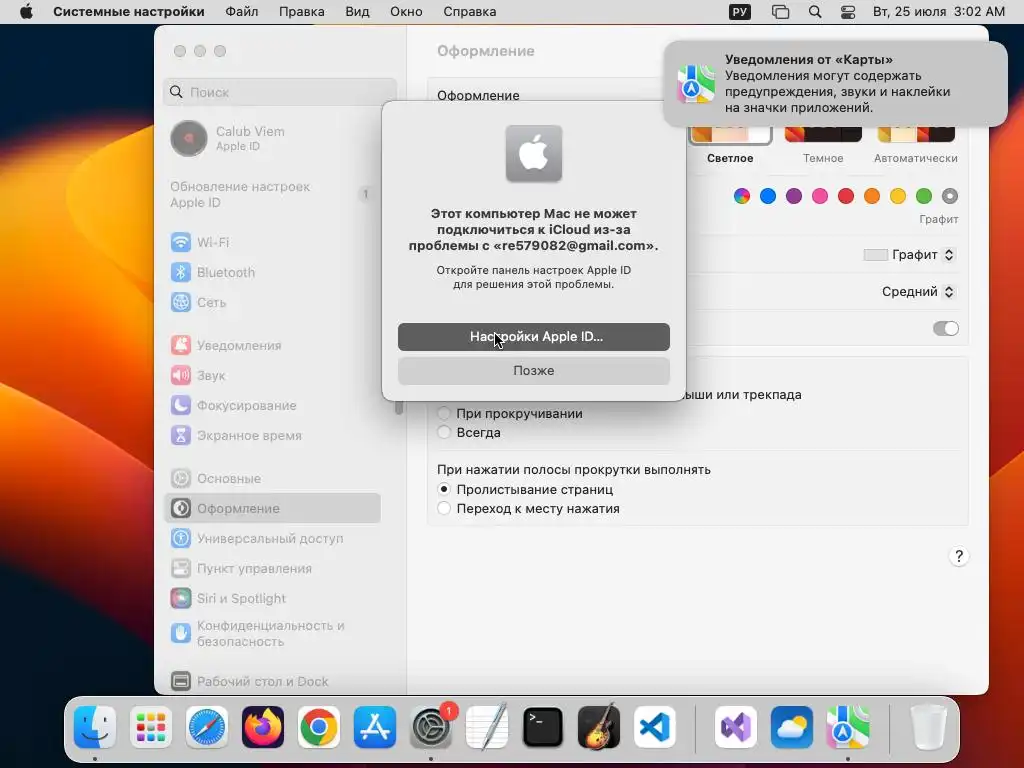Launch Safari from the Dock
Screen dimensions: 1024x768
click(207, 727)
